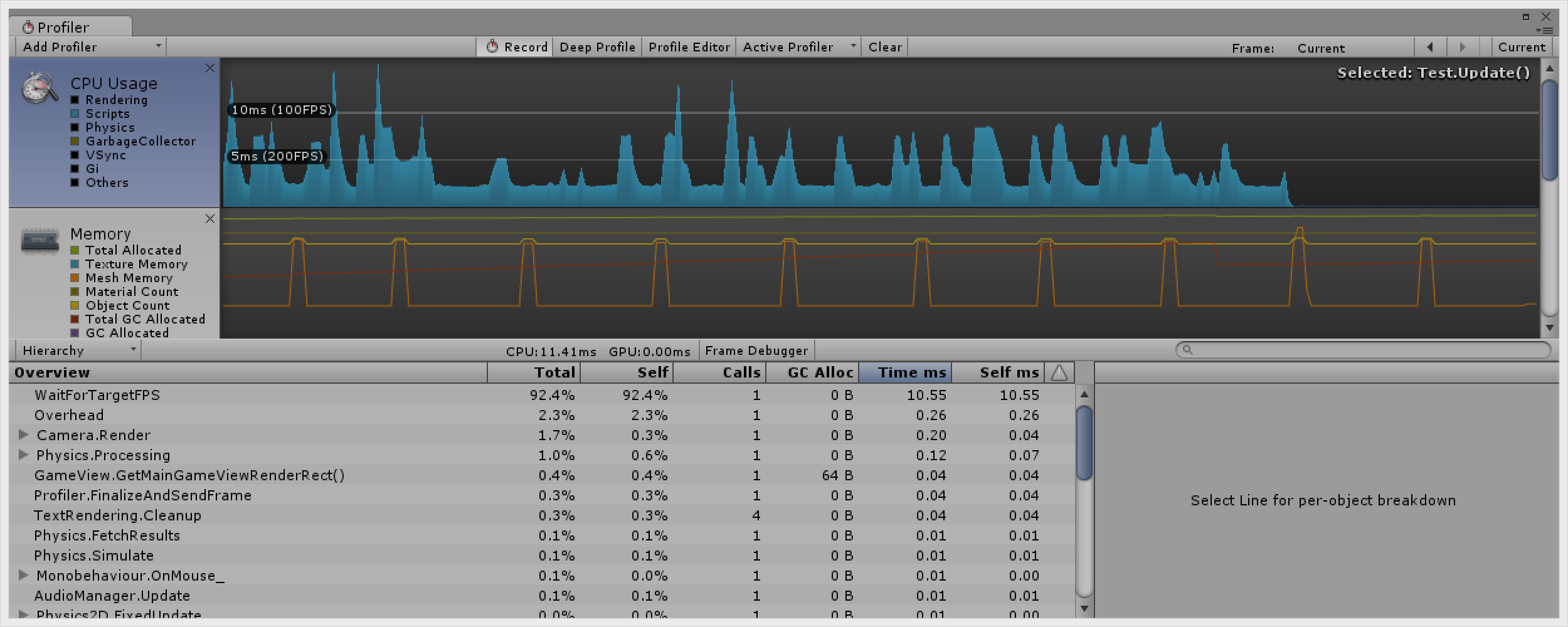Screen dimensions: 1568x627
Task: Toggle the VSync chart legend
Action: (75, 155)
